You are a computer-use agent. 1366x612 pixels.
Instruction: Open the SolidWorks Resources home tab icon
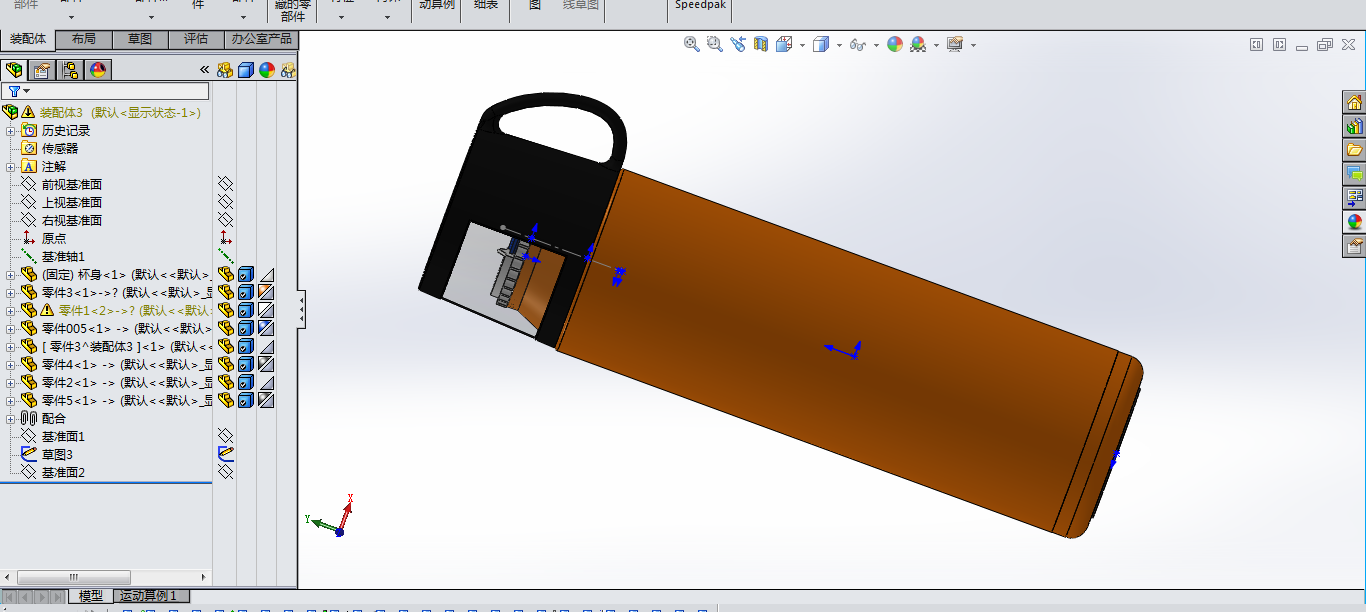(x=1354, y=102)
